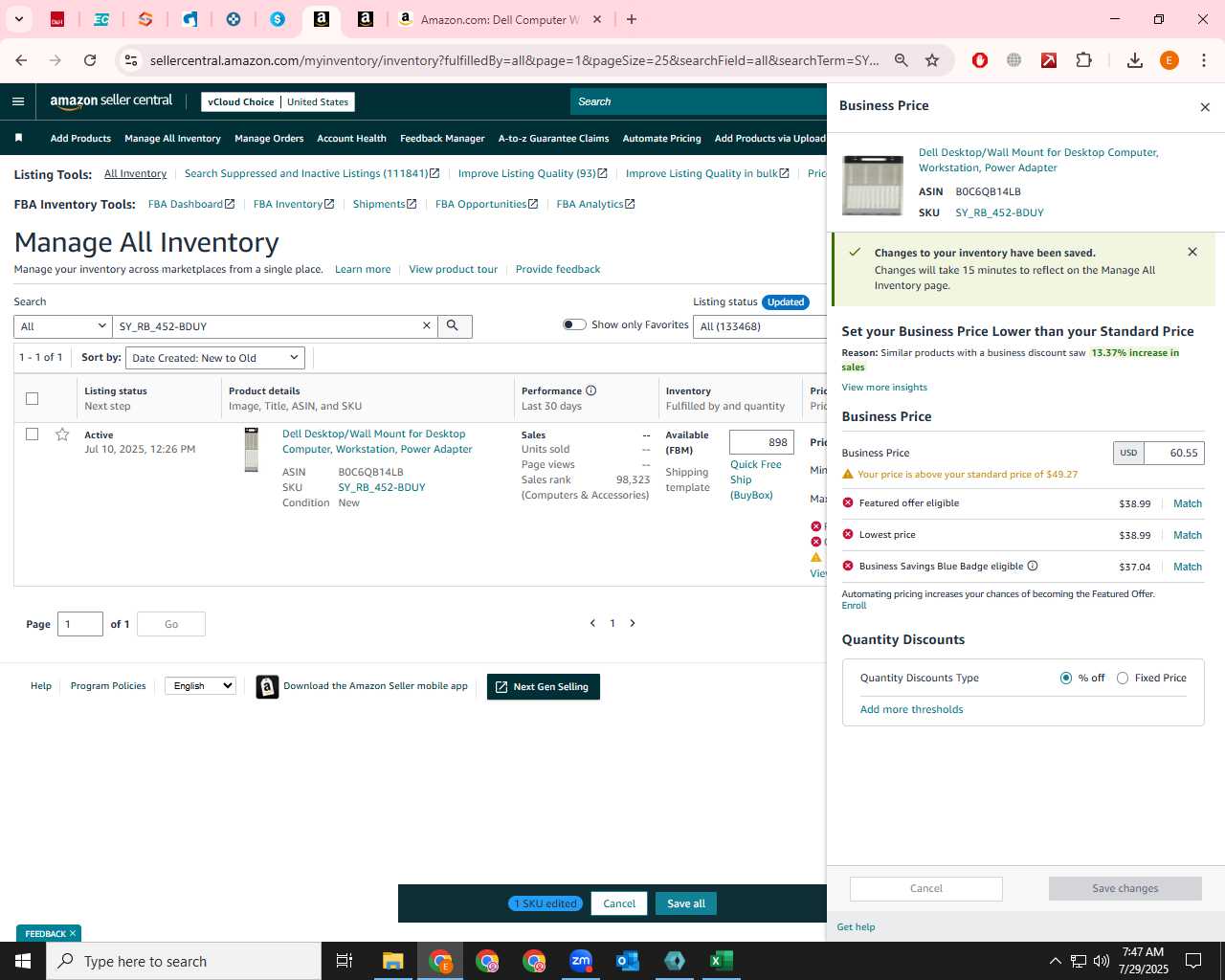Select the Fixed Price quantity discount type
The height and width of the screenshot is (980, 1225).
[x=1123, y=678]
